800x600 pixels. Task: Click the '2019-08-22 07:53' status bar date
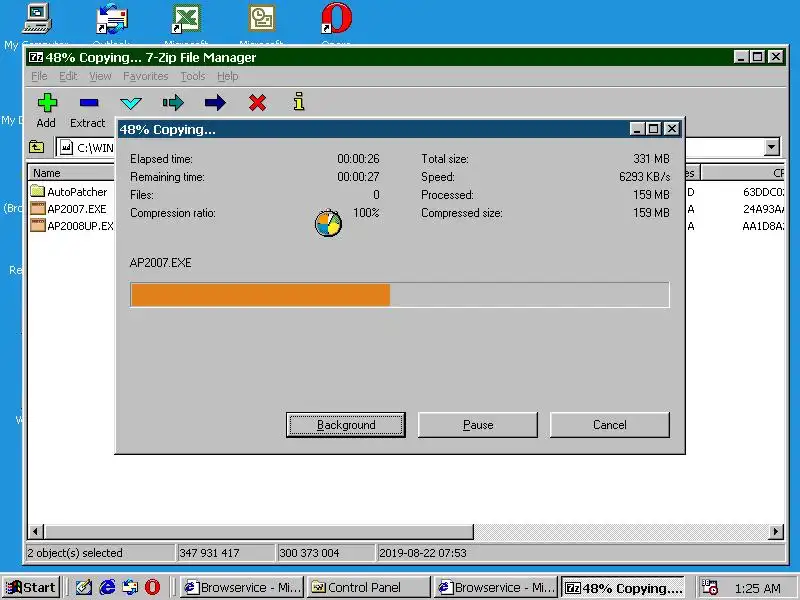[422, 553]
